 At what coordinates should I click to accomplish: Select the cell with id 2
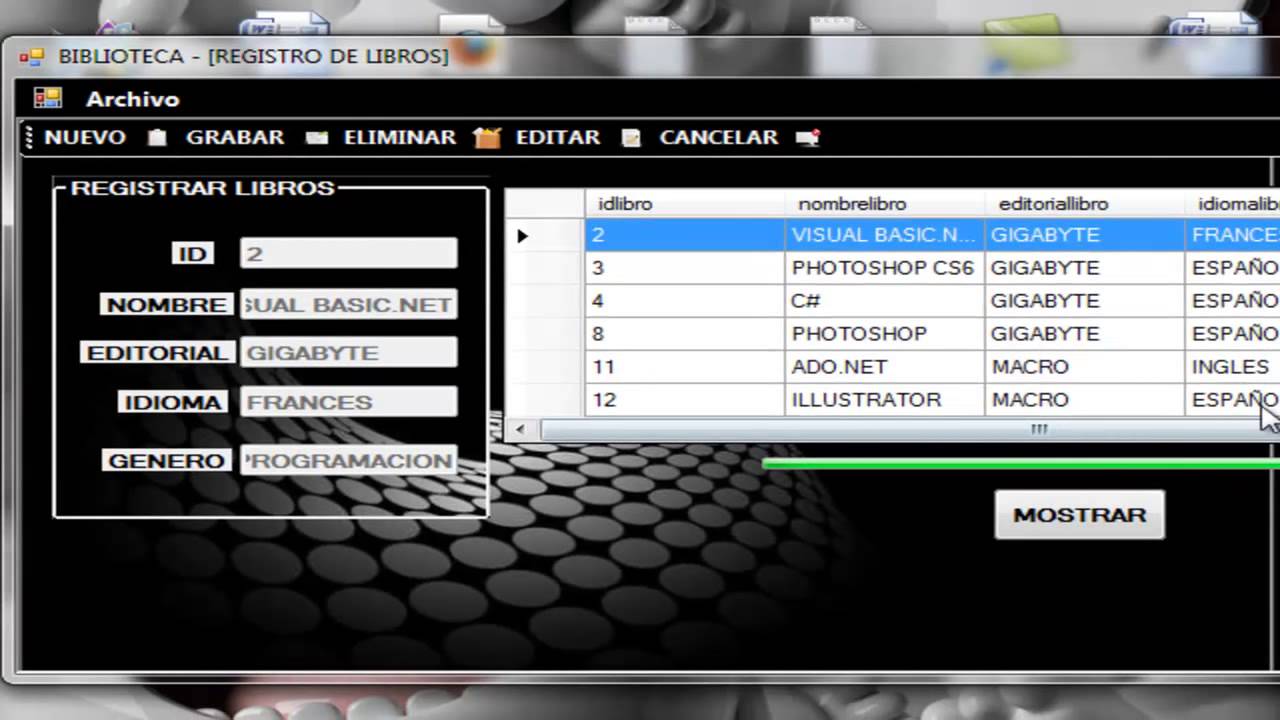pos(685,235)
